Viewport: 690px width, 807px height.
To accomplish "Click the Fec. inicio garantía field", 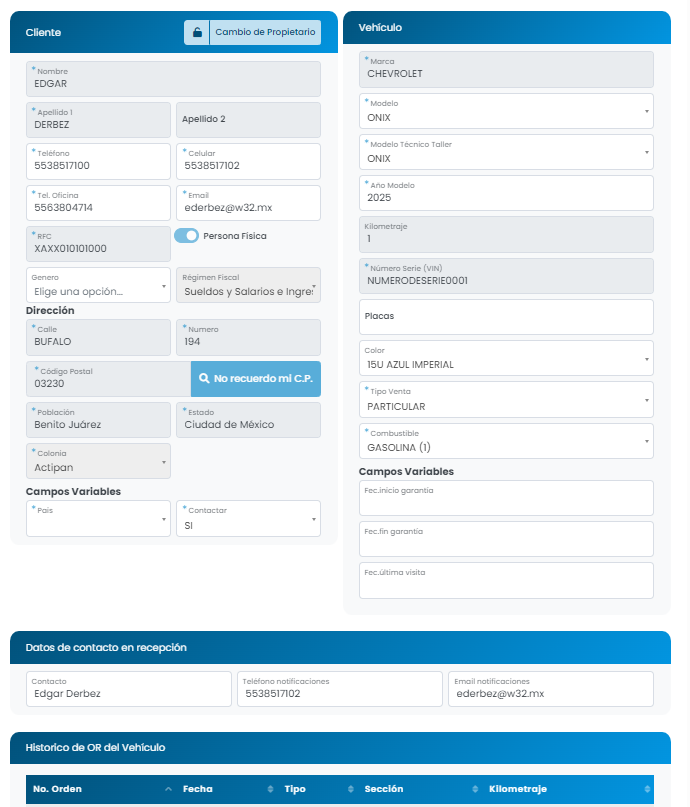I will tap(505, 498).
